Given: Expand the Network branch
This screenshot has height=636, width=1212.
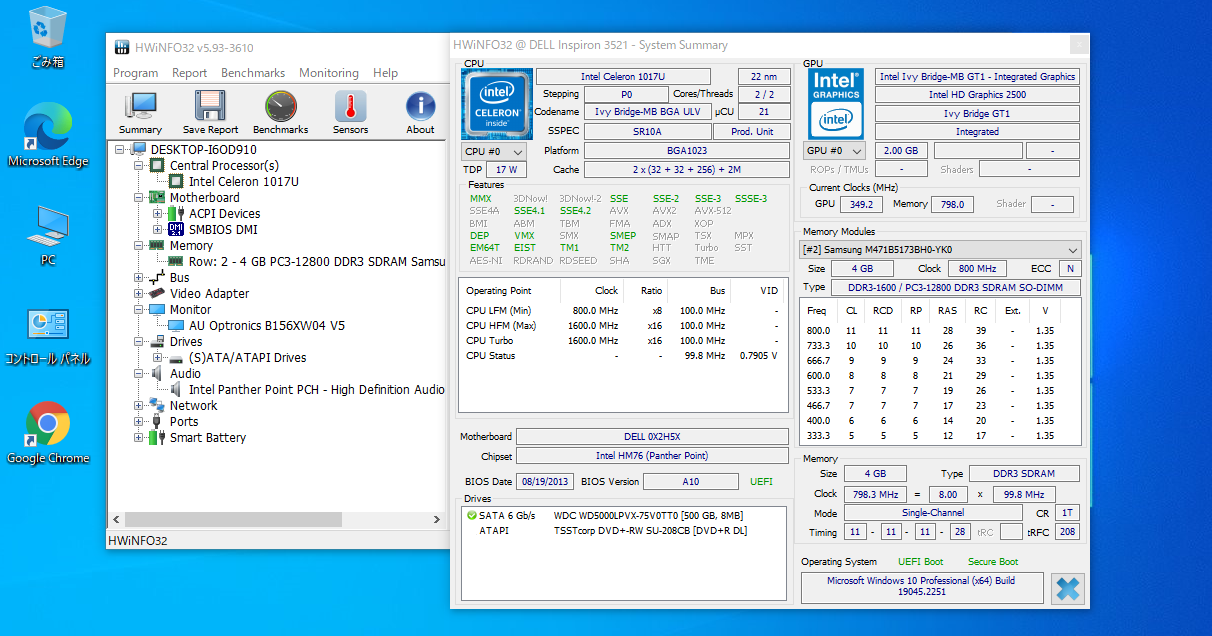Looking at the screenshot, I should coord(139,406).
